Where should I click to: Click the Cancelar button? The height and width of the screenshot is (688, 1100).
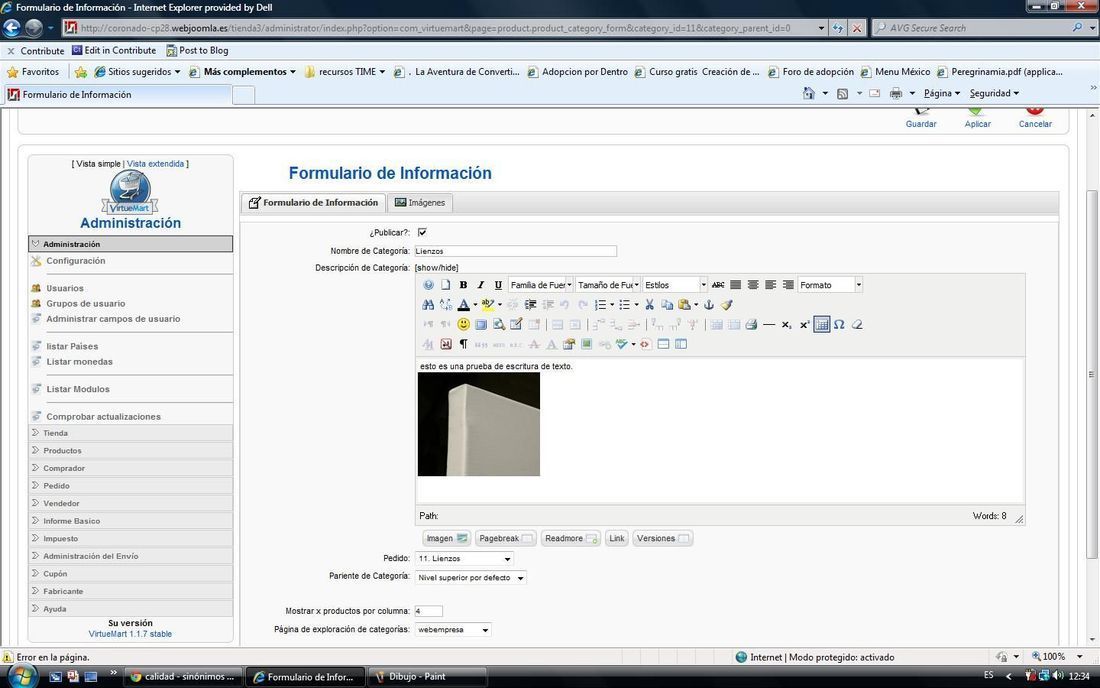point(1035,119)
